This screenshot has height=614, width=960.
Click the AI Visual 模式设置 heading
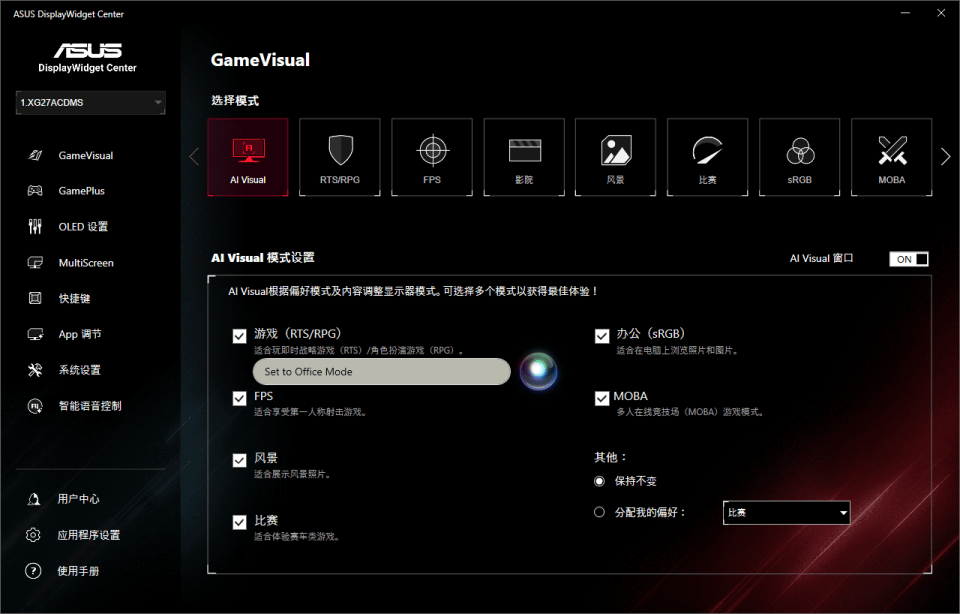pos(263,258)
